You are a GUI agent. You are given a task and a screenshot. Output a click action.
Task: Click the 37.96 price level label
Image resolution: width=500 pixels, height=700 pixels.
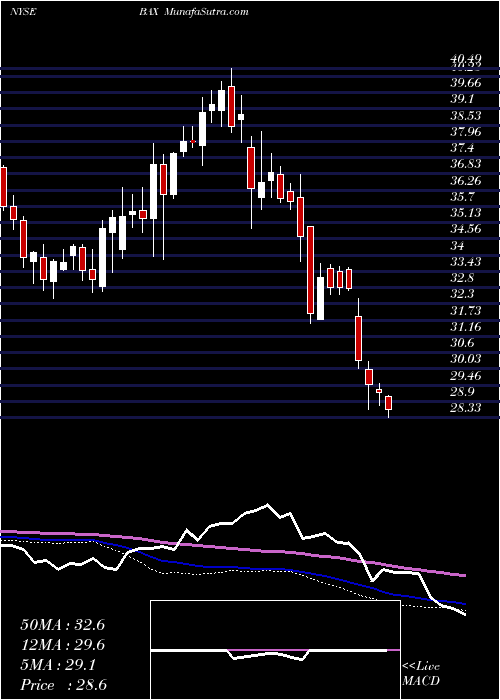466,132
